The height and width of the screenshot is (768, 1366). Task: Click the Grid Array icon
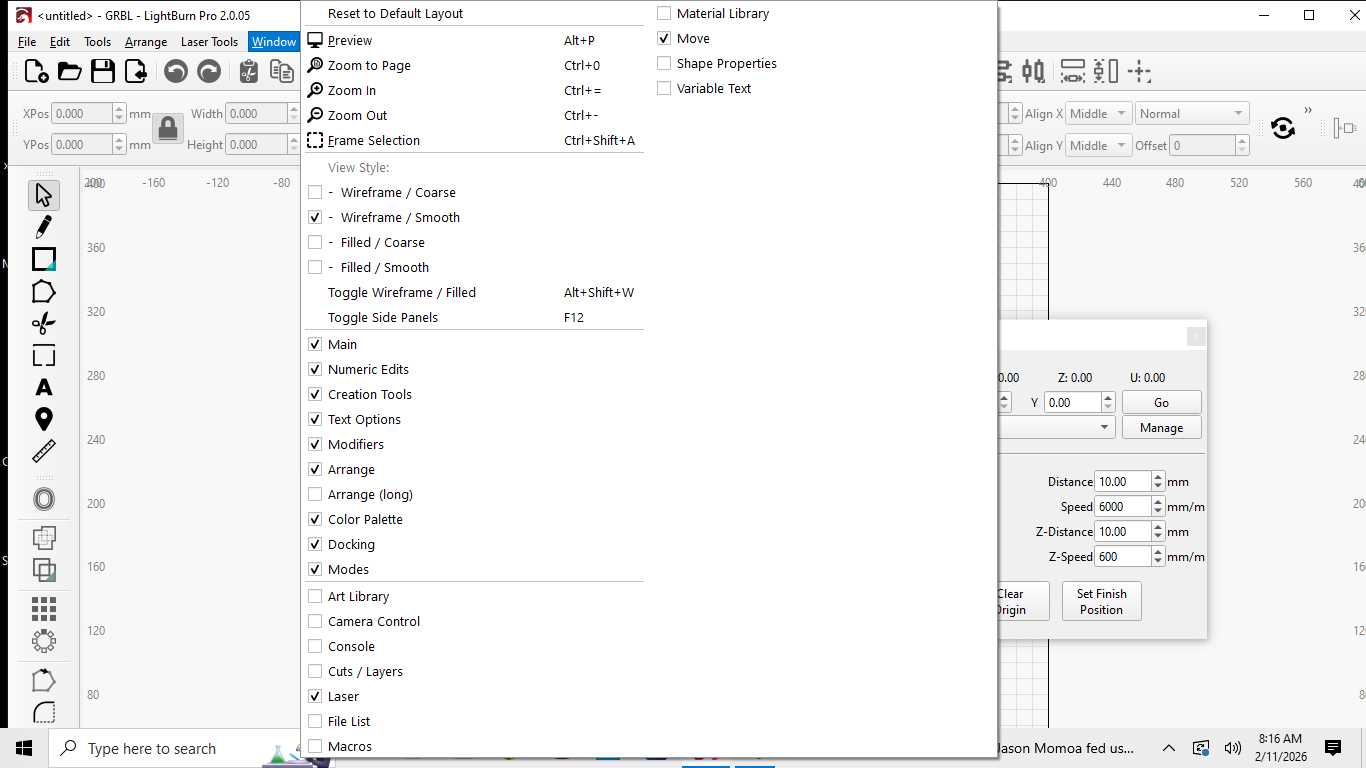click(x=43, y=608)
